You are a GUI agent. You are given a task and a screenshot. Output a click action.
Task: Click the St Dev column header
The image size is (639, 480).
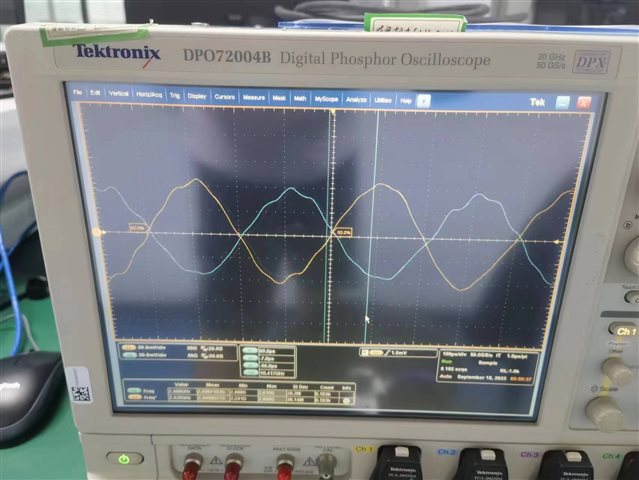[x=300, y=386]
